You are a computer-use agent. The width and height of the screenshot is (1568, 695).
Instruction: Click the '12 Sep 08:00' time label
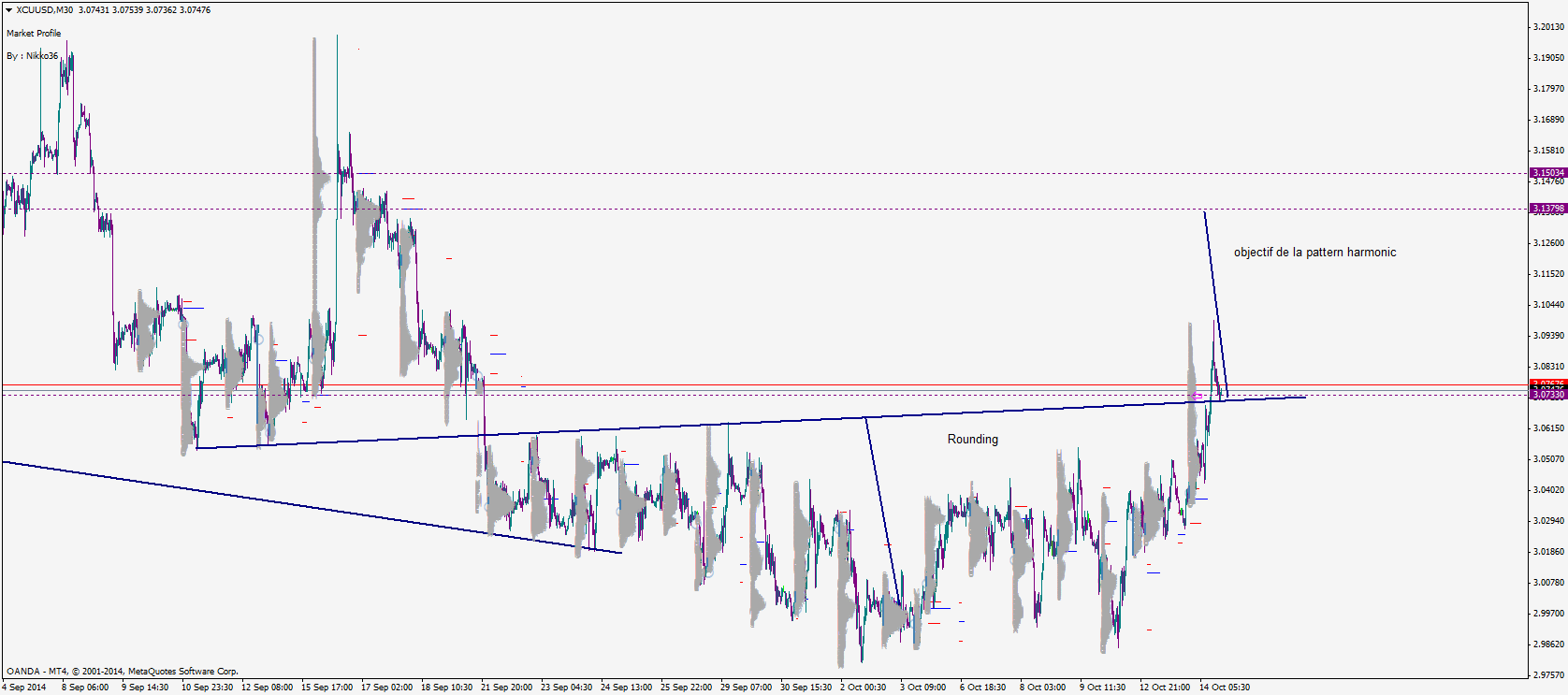pyautogui.click(x=267, y=688)
